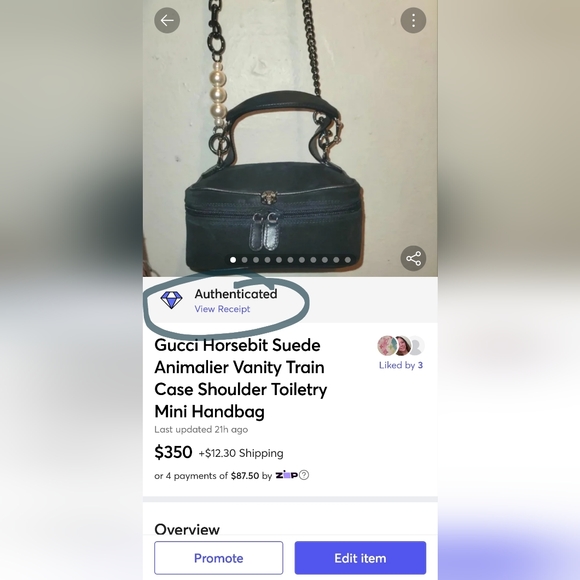Image resolution: width=580 pixels, height=580 pixels.
Task: Show the Liked by 3 list
Action: click(401, 365)
